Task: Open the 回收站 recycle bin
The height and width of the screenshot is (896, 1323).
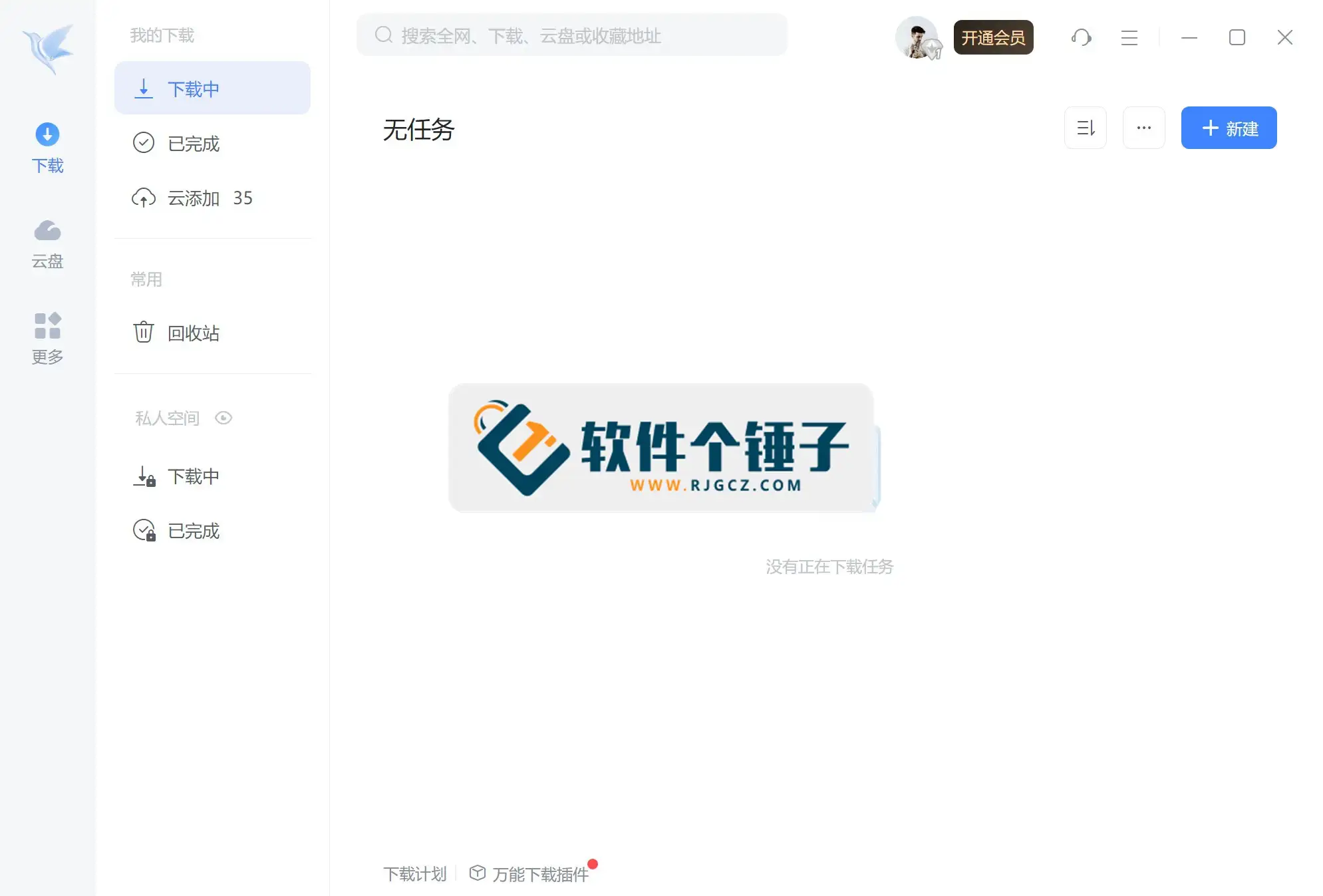Action: coord(212,333)
